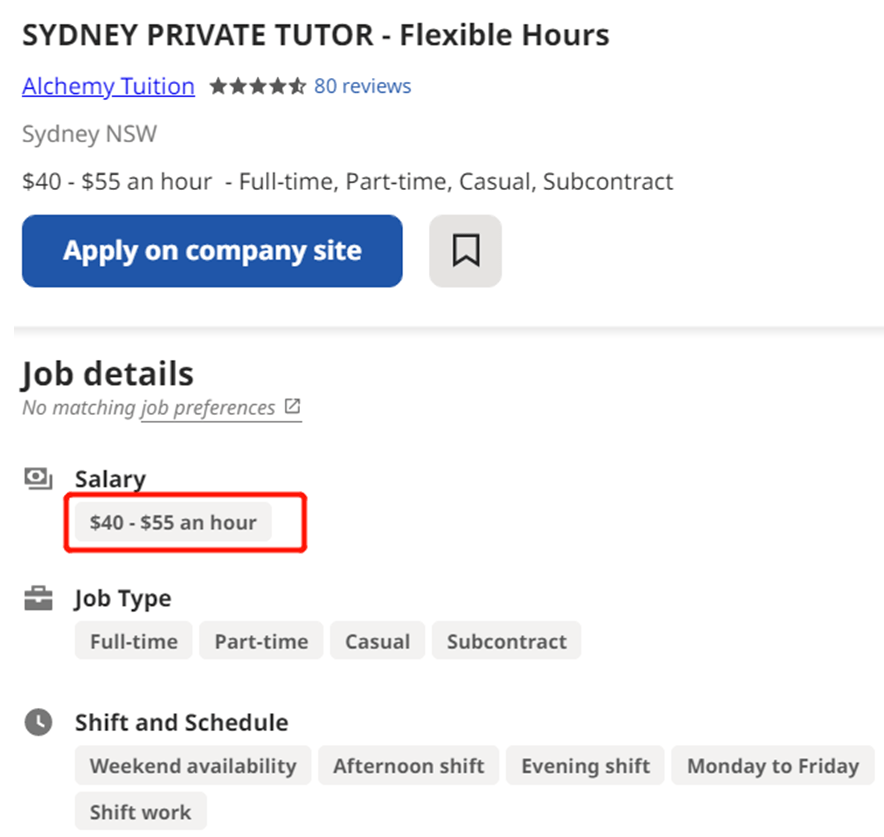Viewport: 884px width, 837px height.
Task: Click the Job Type briefcase icon
Action: click(38, 598)
